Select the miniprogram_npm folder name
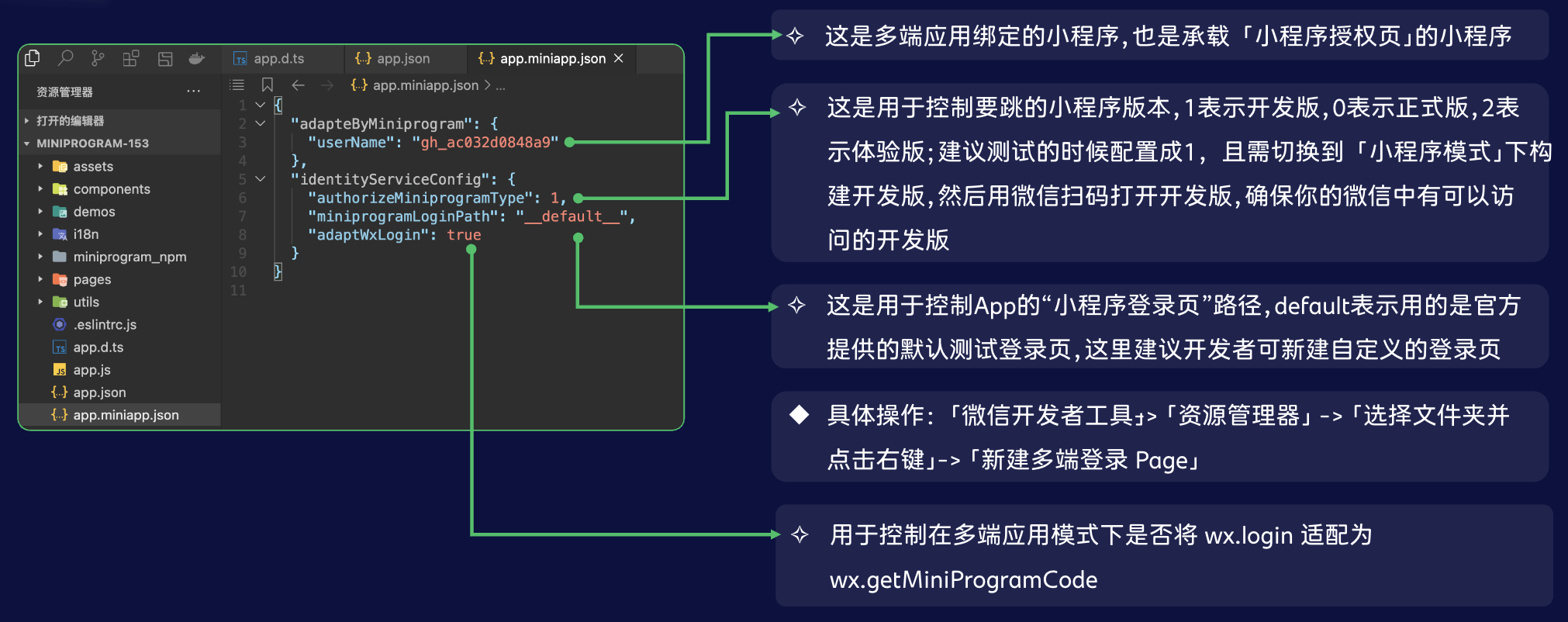 tap(130, 257)
